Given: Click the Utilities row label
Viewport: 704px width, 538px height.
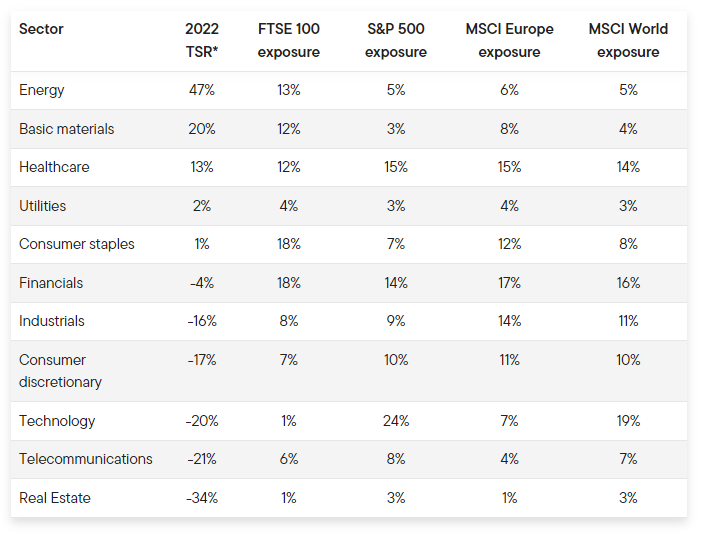Looking at the screenshot, I should click(x=43, y=206).
